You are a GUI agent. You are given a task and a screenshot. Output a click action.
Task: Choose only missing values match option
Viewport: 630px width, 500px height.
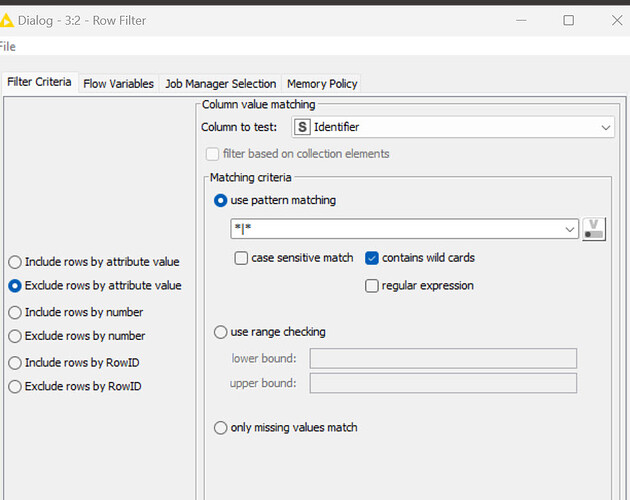[221, 428]
